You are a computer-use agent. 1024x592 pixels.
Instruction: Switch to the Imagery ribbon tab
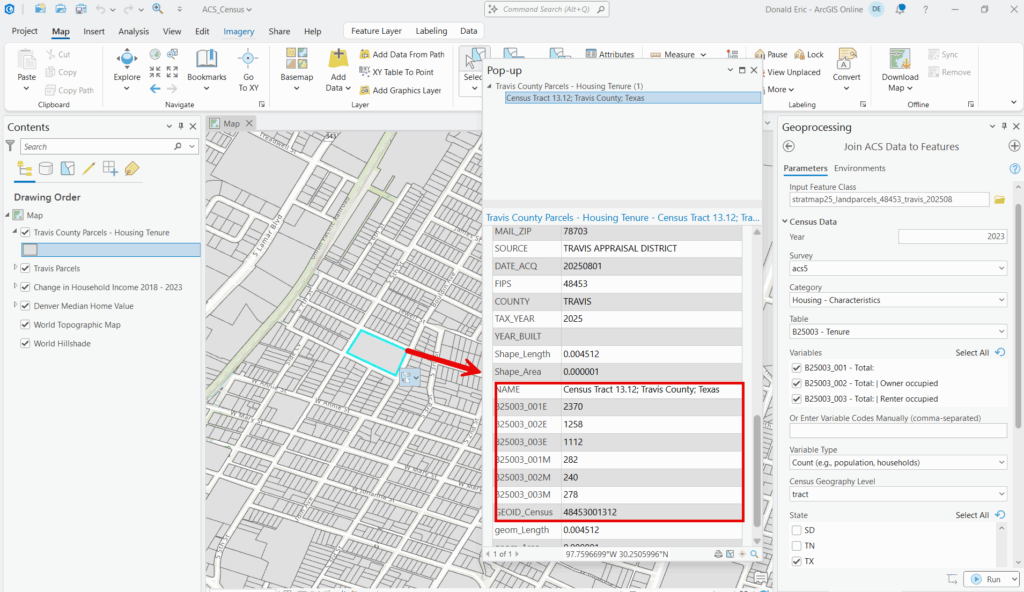tap(238, 31)
